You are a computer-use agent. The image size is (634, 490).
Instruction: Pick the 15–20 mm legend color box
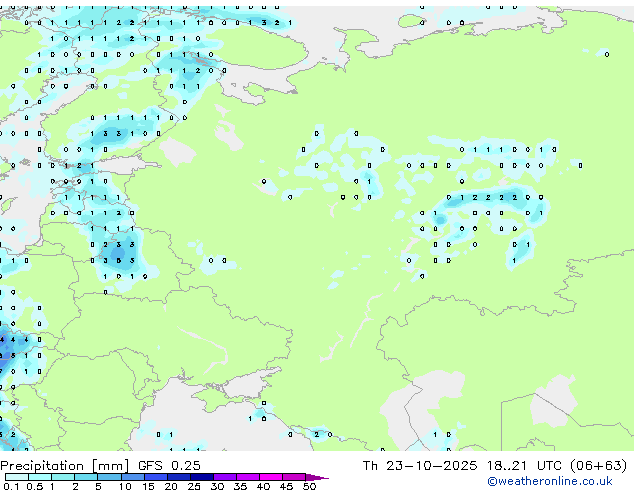[156, 477]
